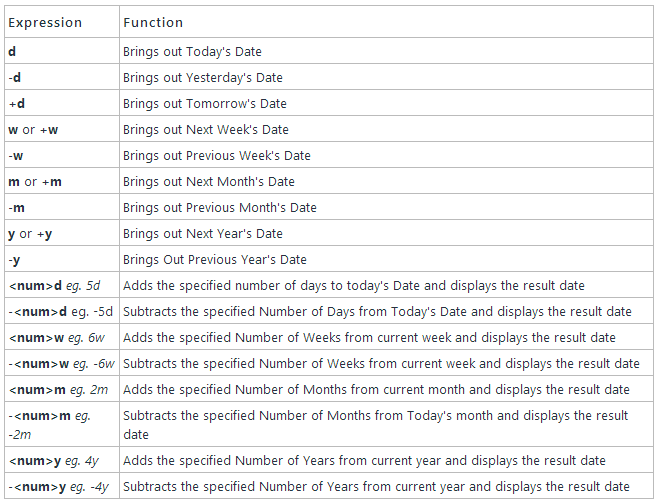Click 'Brings out Today's Date' cell
The width and height of the screenshot is (661, 503).
(x=386, y=51)
